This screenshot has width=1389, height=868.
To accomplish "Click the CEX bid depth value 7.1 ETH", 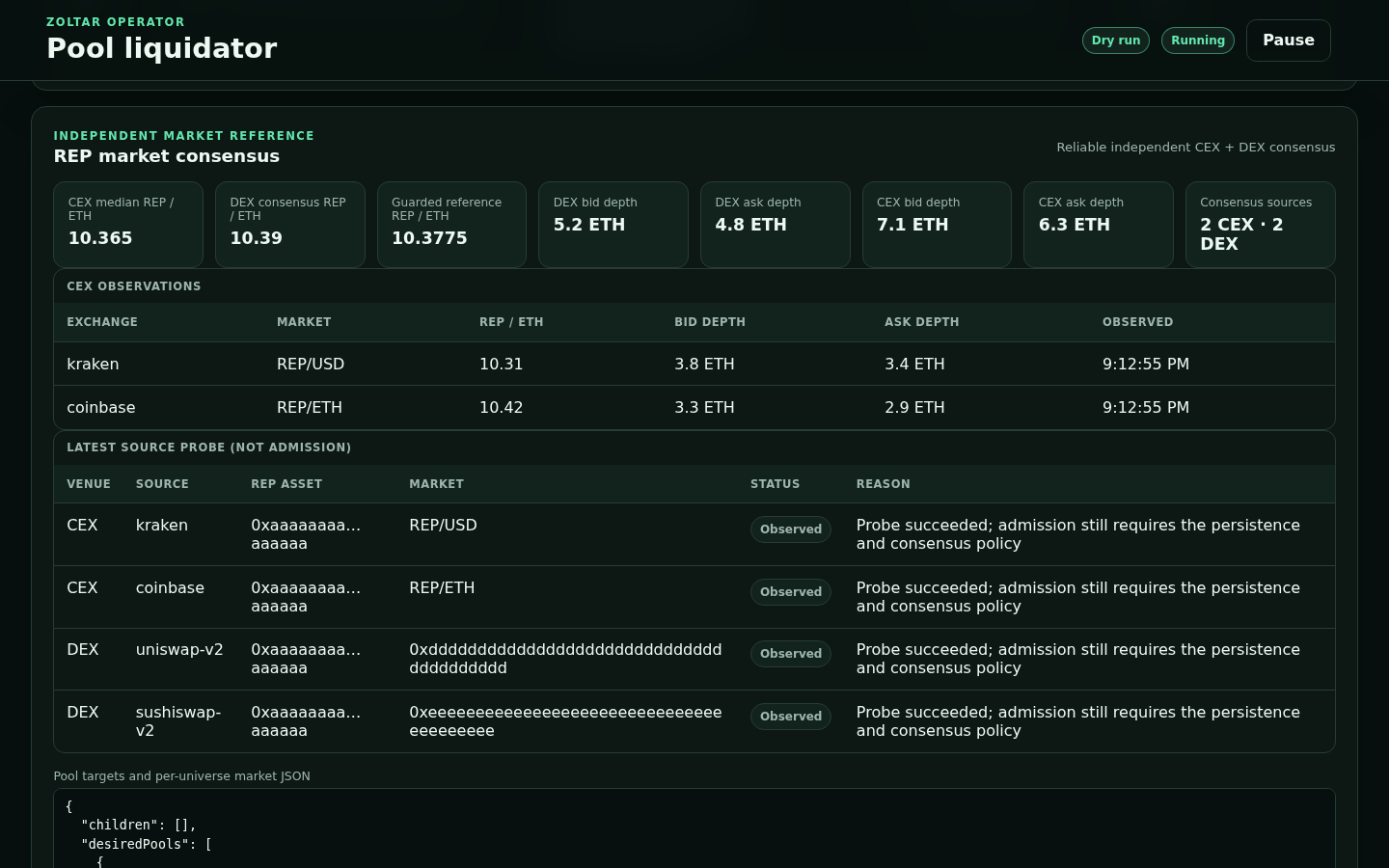I will coord(912,225).
